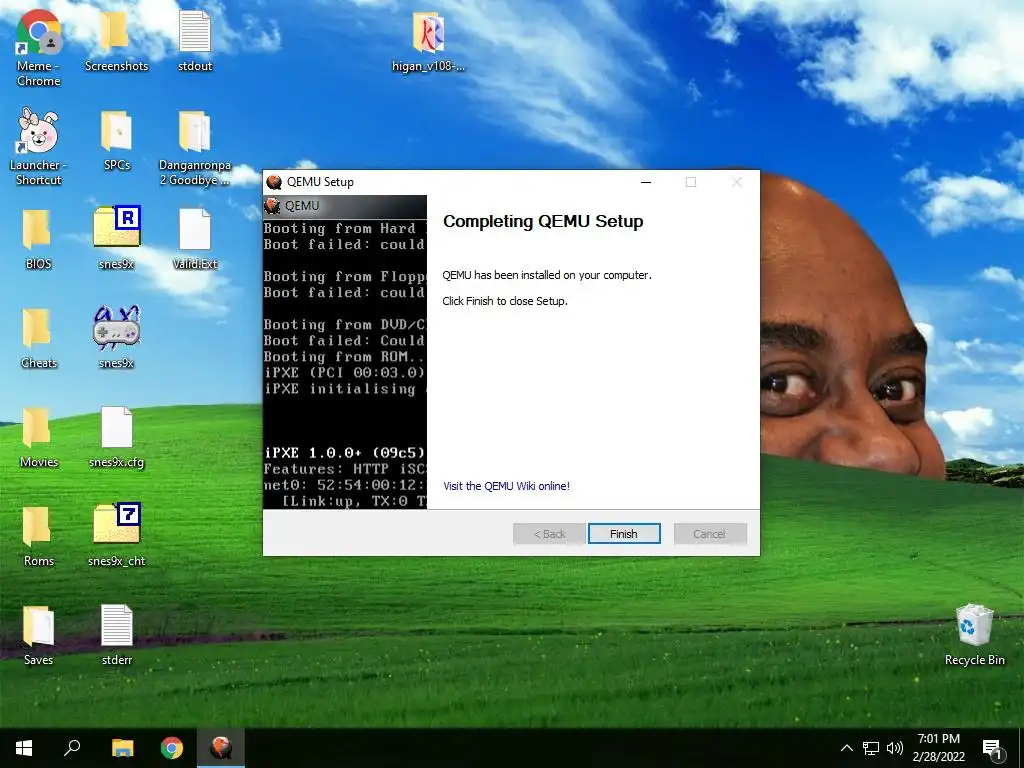The image size is (1024, 768).
Task: Select the snes9x_cht 7z archive
Action: [116, 535]
